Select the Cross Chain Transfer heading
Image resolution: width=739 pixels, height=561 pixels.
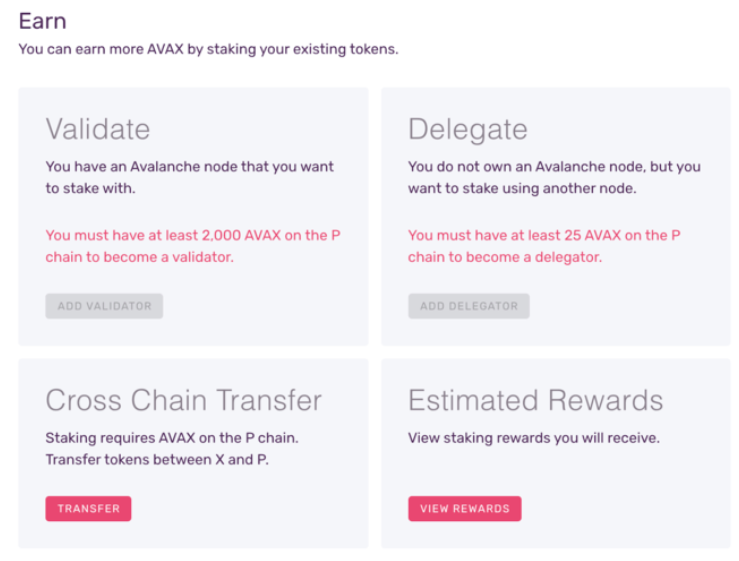tap(184, 401)
